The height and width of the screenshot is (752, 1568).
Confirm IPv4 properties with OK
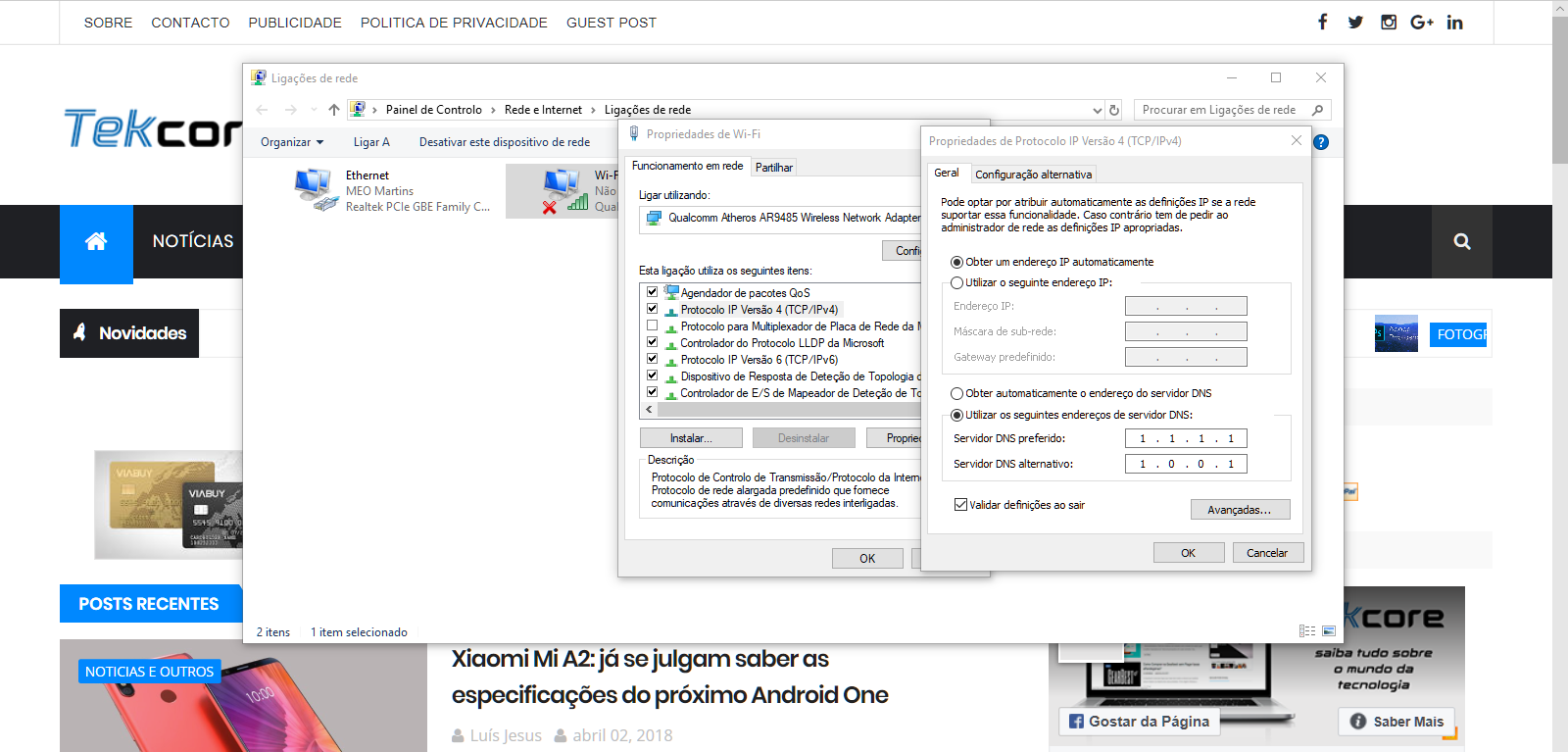point(1188,553)
